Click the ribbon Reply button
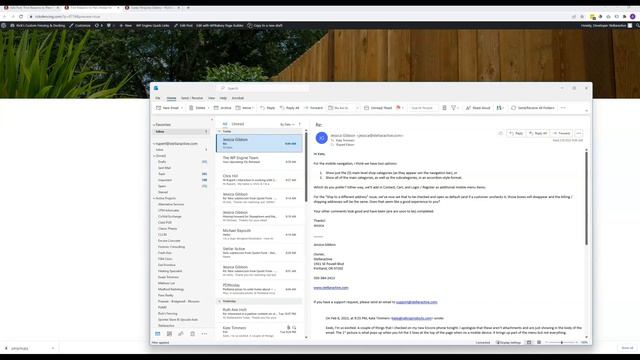640x360 pixels. click(267, 108)
